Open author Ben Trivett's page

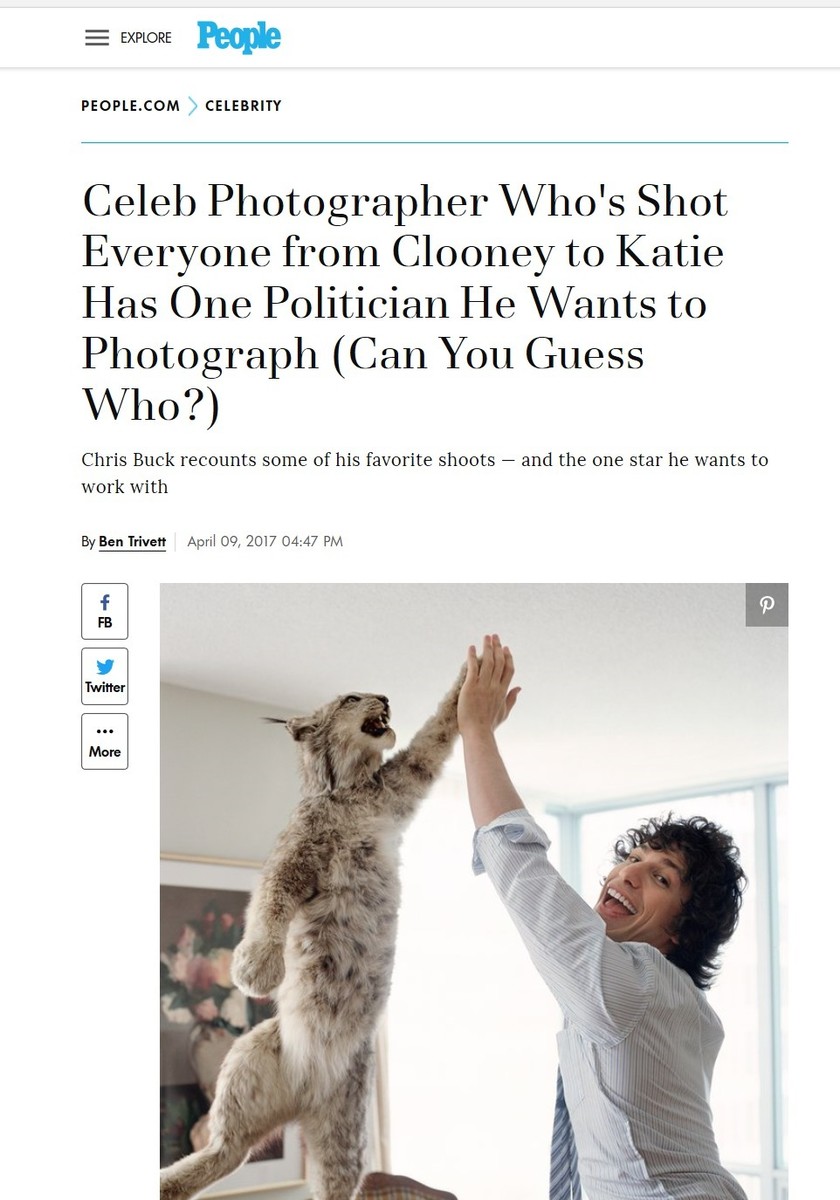132,542
